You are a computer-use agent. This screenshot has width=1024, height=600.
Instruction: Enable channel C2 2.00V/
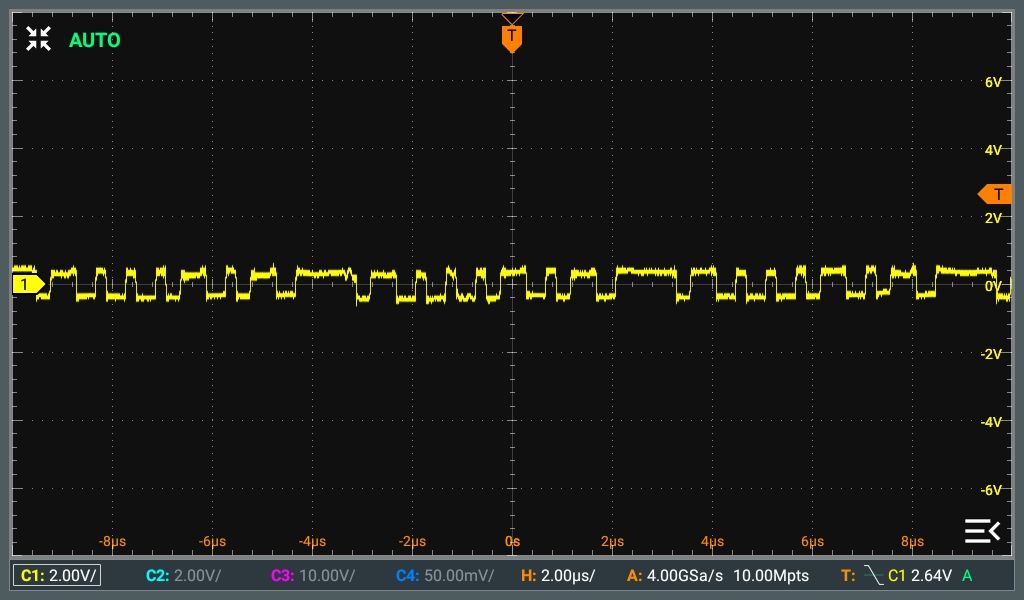coord(184,575)
